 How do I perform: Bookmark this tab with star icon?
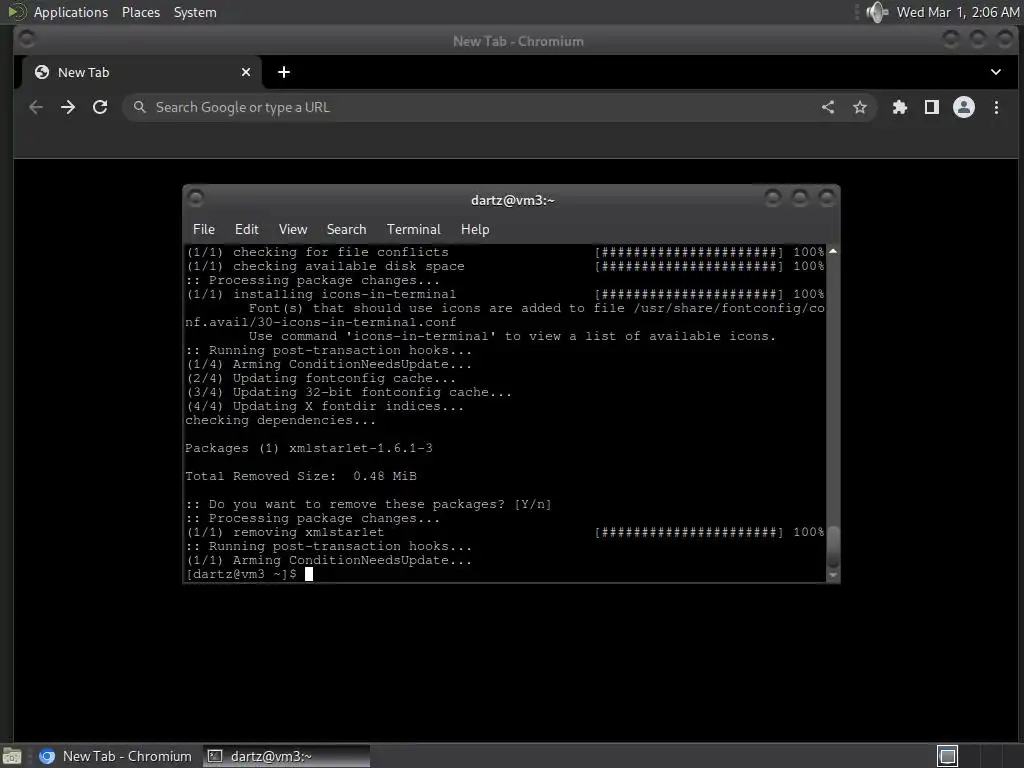pos(860,107)
